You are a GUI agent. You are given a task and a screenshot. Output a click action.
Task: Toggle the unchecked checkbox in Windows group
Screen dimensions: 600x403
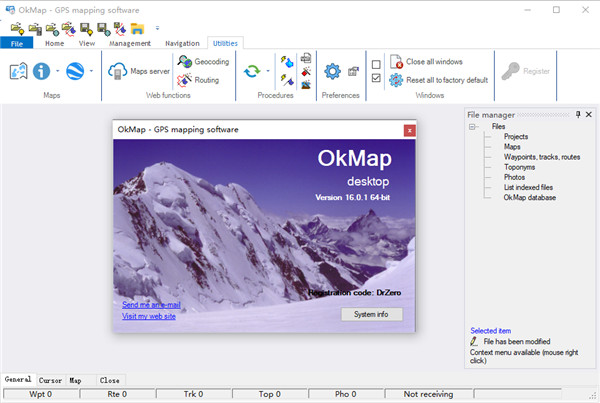click(376, 64)
